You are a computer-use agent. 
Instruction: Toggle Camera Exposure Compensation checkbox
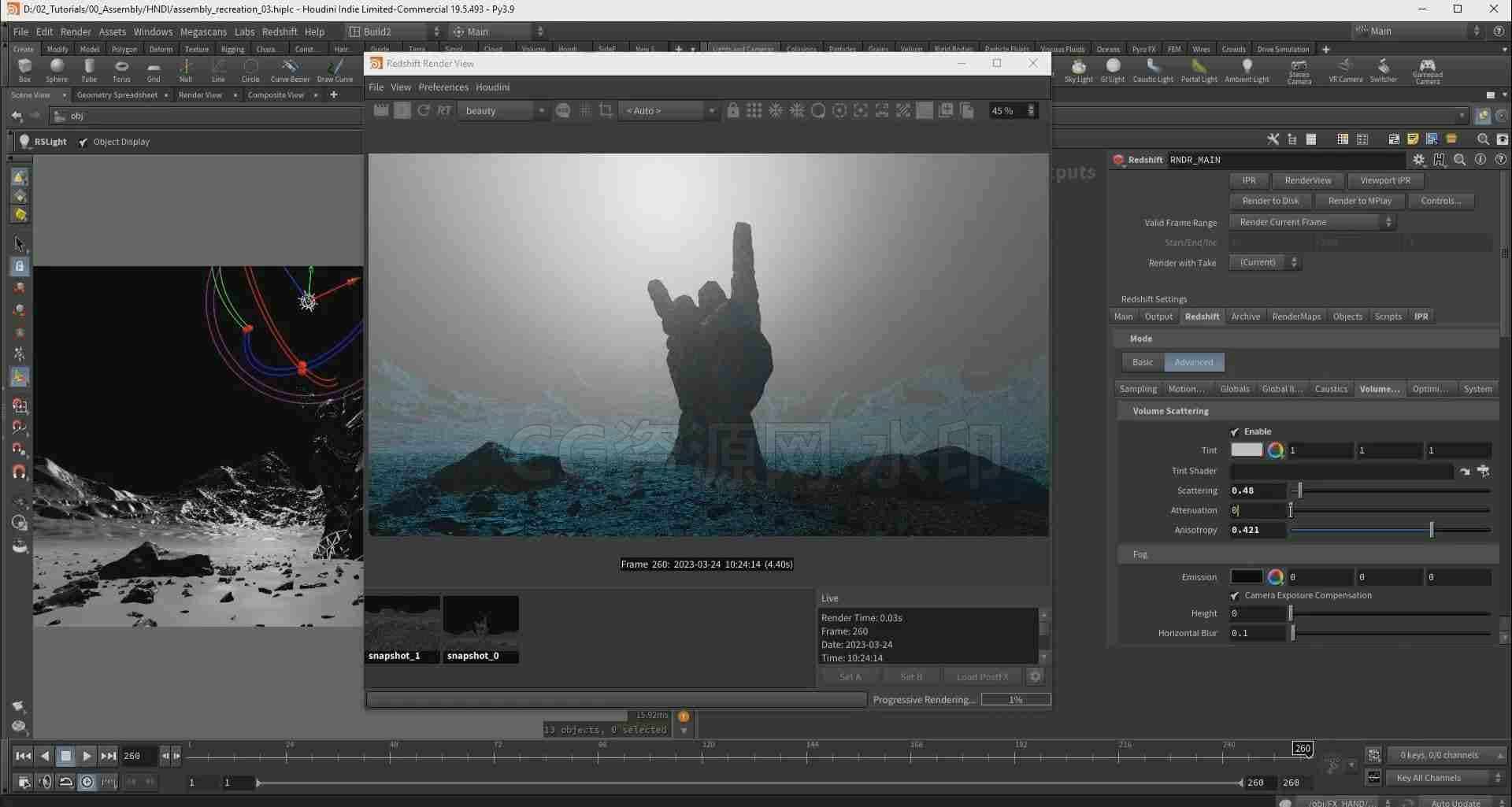[1235, 596]
